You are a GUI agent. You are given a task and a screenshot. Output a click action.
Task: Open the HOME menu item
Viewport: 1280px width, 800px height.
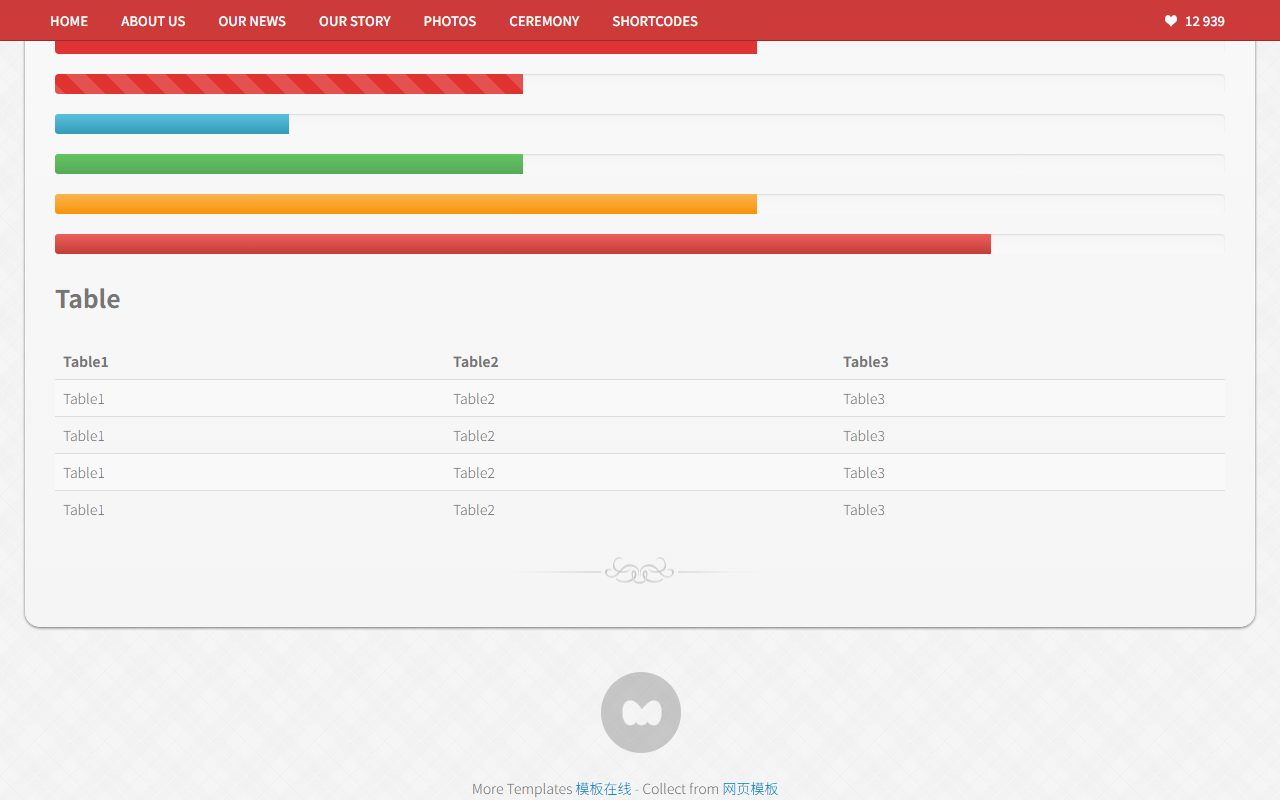(69, 21)
